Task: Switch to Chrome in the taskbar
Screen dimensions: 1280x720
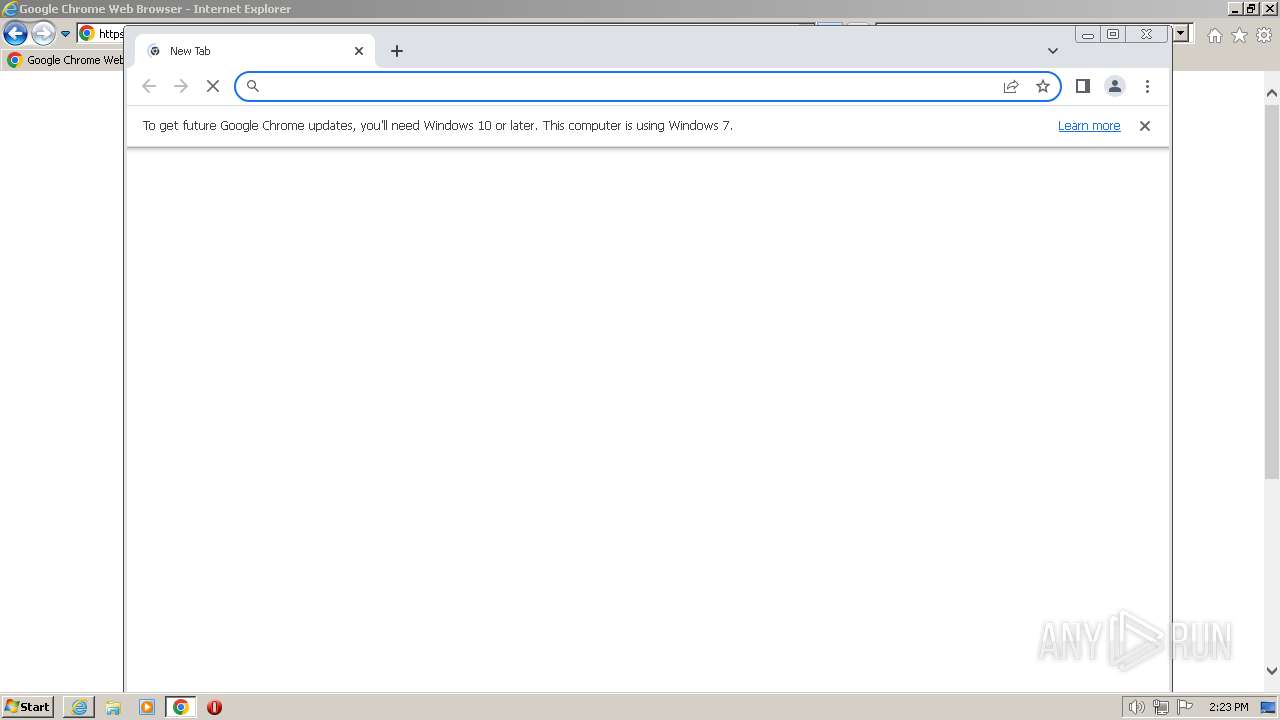Action: click(x=181, y=707)
